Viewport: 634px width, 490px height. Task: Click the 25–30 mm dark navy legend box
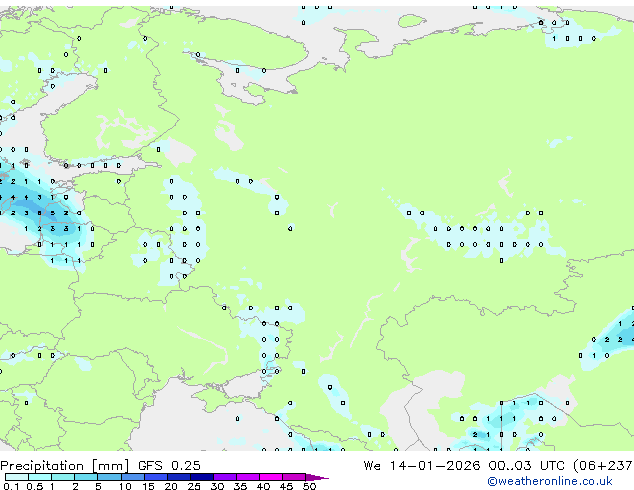[202, 477]
